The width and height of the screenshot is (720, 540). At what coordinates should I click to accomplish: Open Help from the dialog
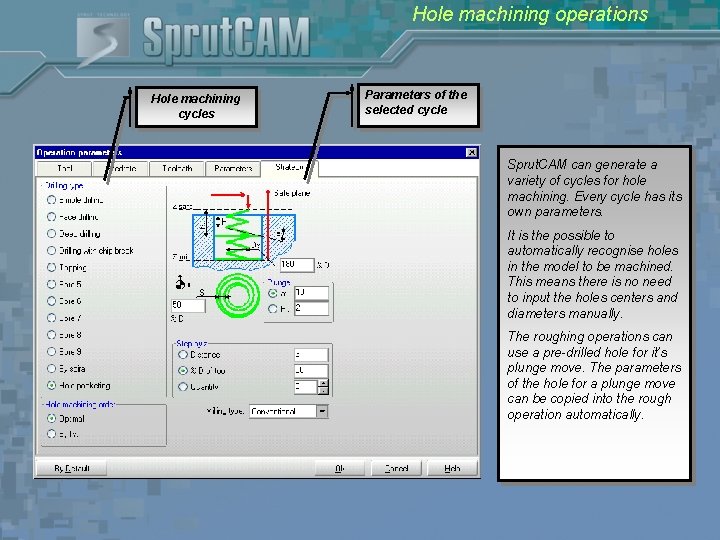(452, 468)
